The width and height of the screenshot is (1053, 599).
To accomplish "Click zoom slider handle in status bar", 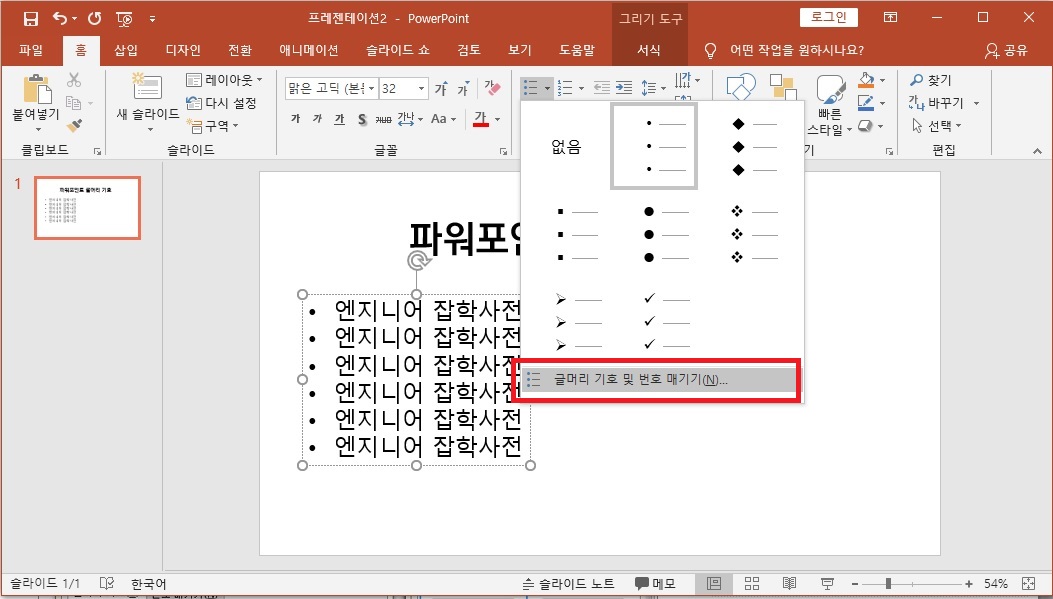I will [888, 584].
